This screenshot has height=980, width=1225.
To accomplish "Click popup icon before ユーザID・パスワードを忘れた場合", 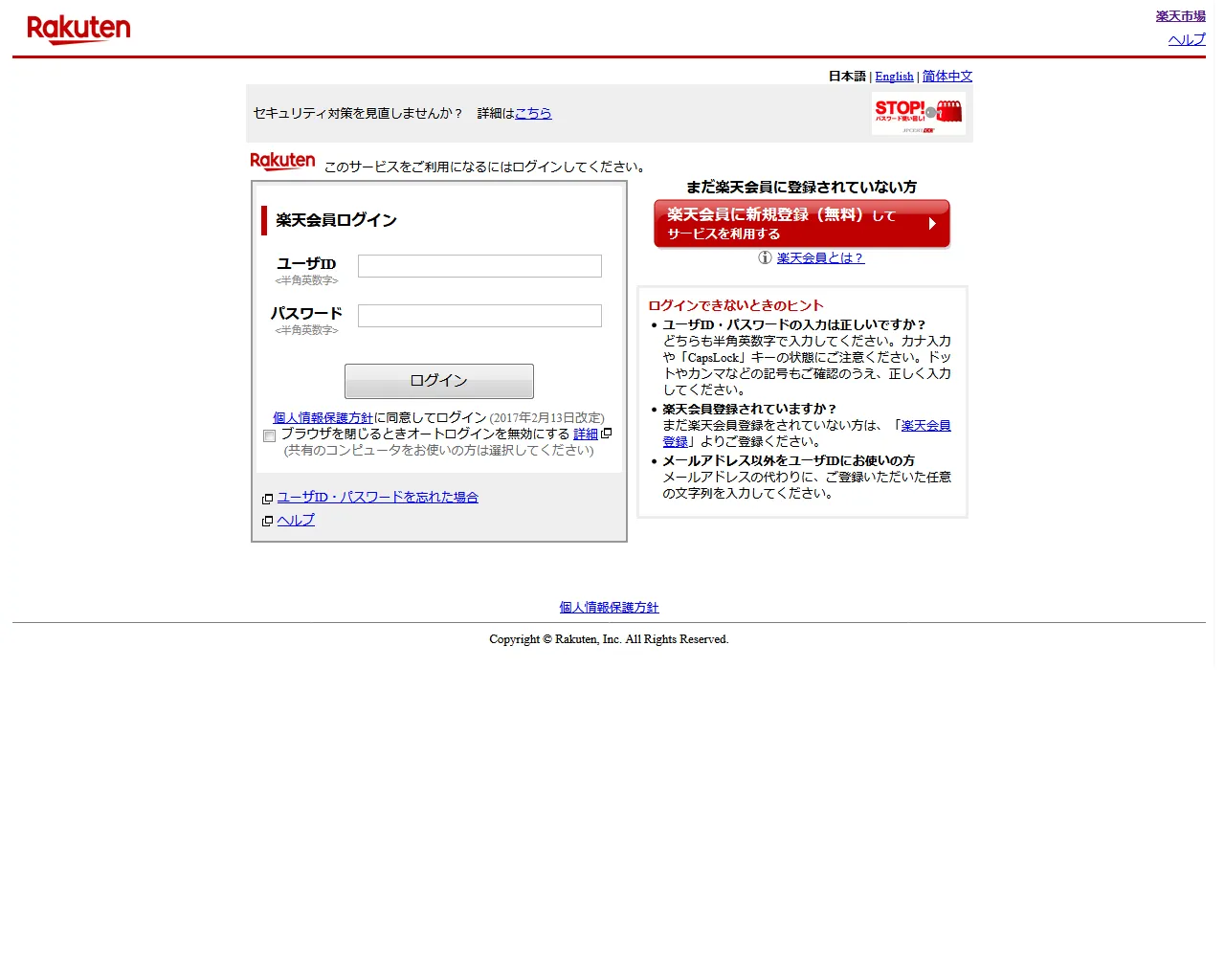I will point(267,499).
